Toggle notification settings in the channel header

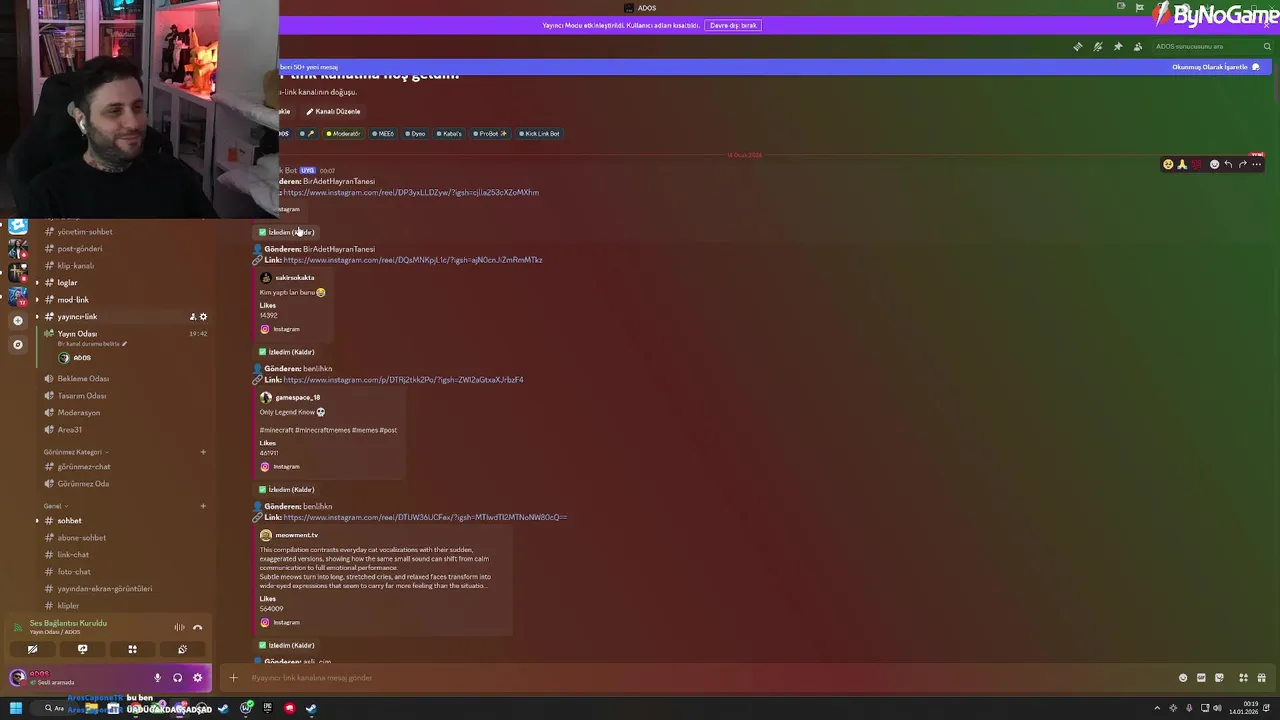[1098, 47]
